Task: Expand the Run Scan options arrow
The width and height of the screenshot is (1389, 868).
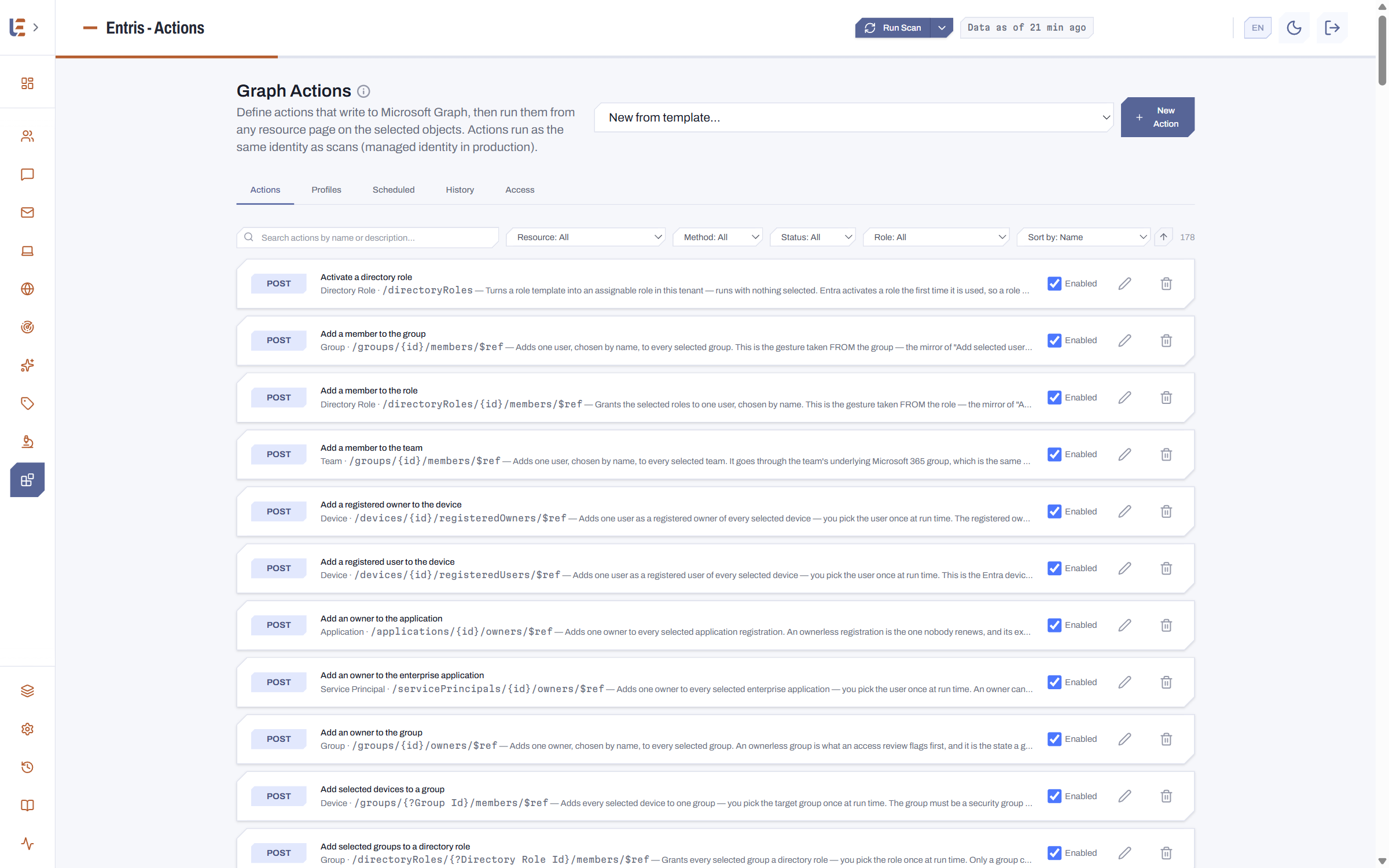Action: (x=942, y=28)
